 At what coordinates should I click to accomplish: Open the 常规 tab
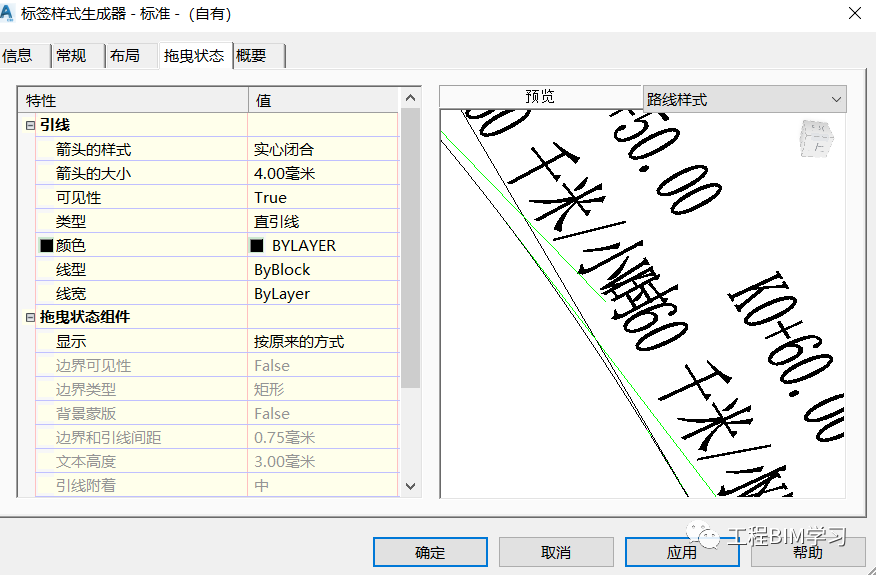(x=78, y=56)
